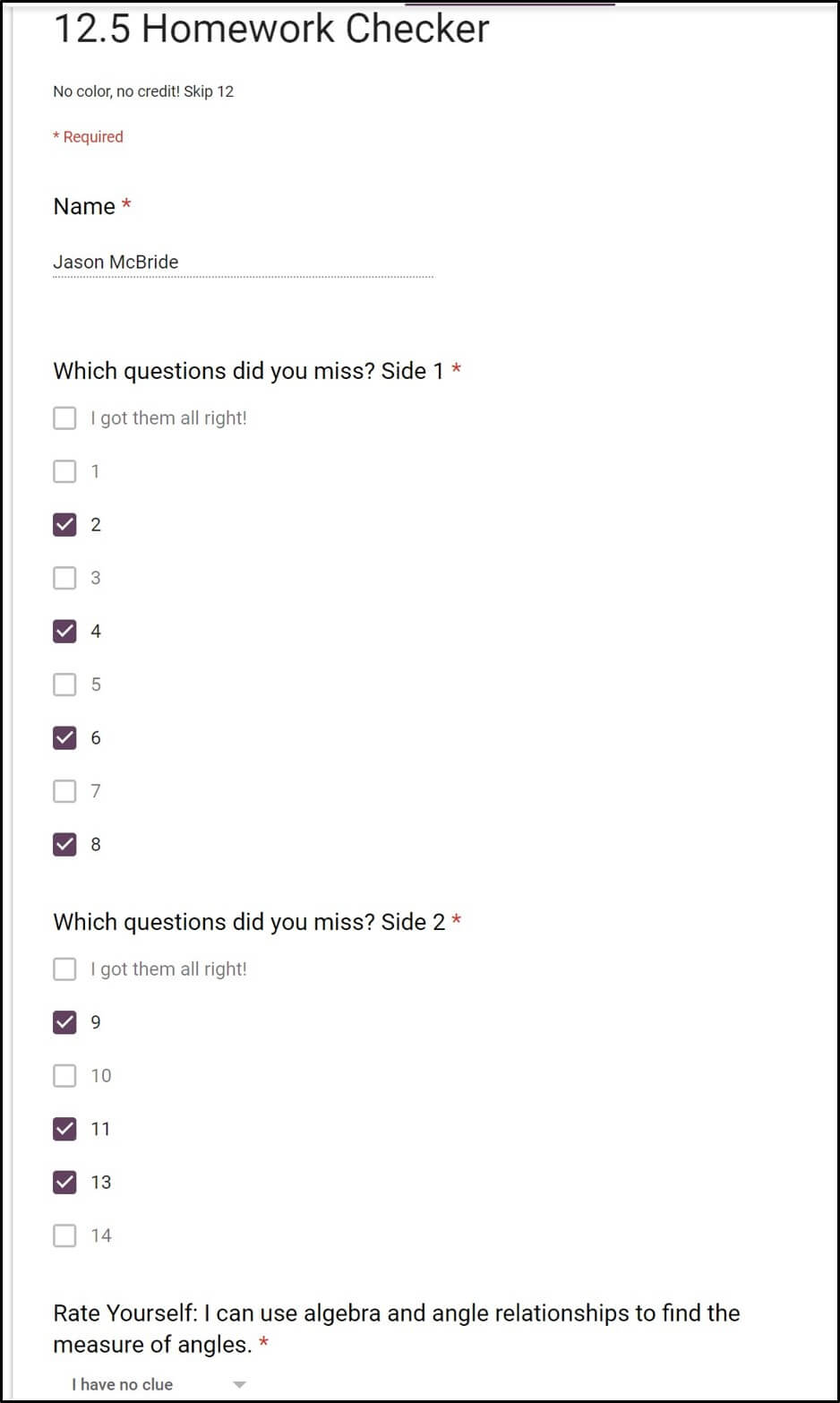Check question 5 under Side 1
Screen dimensions: 840x1403
pyautogui.click(x=64, y=684)
